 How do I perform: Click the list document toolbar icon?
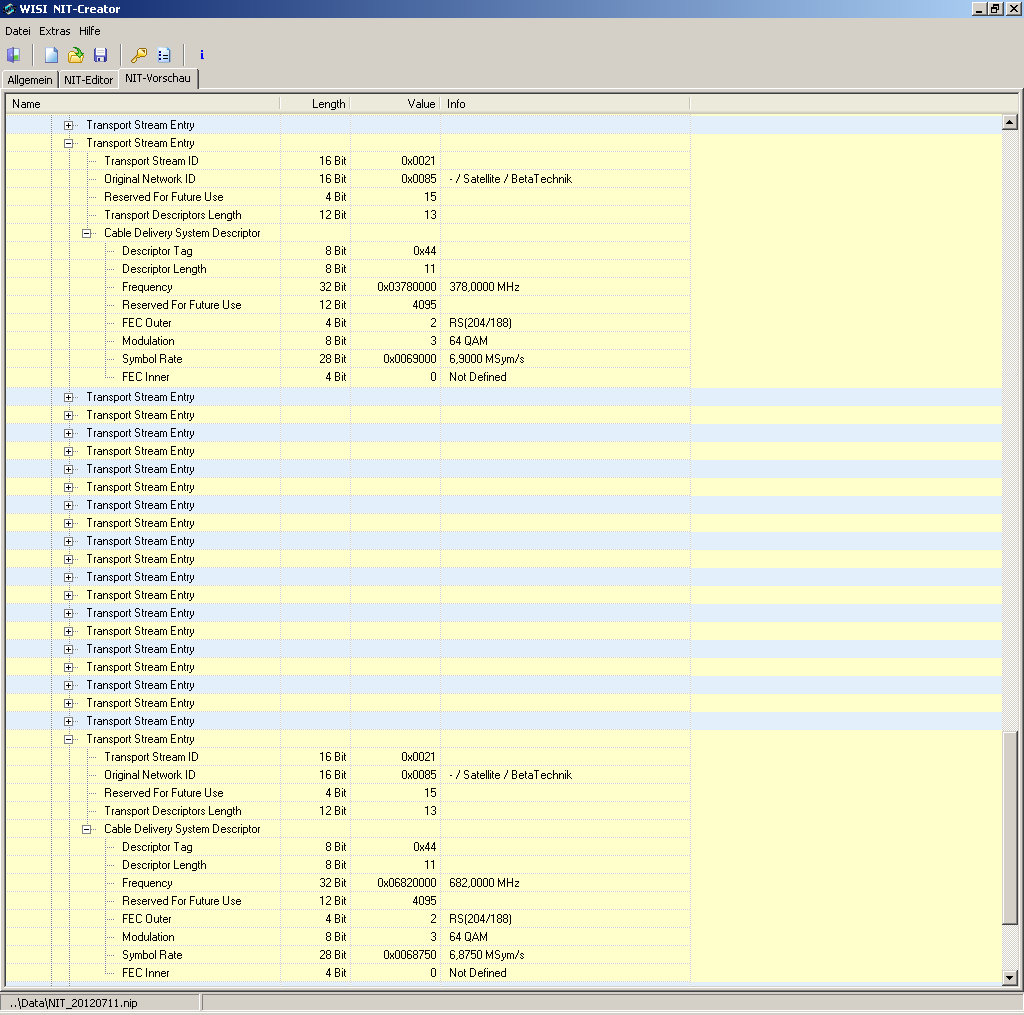[164, 55]
